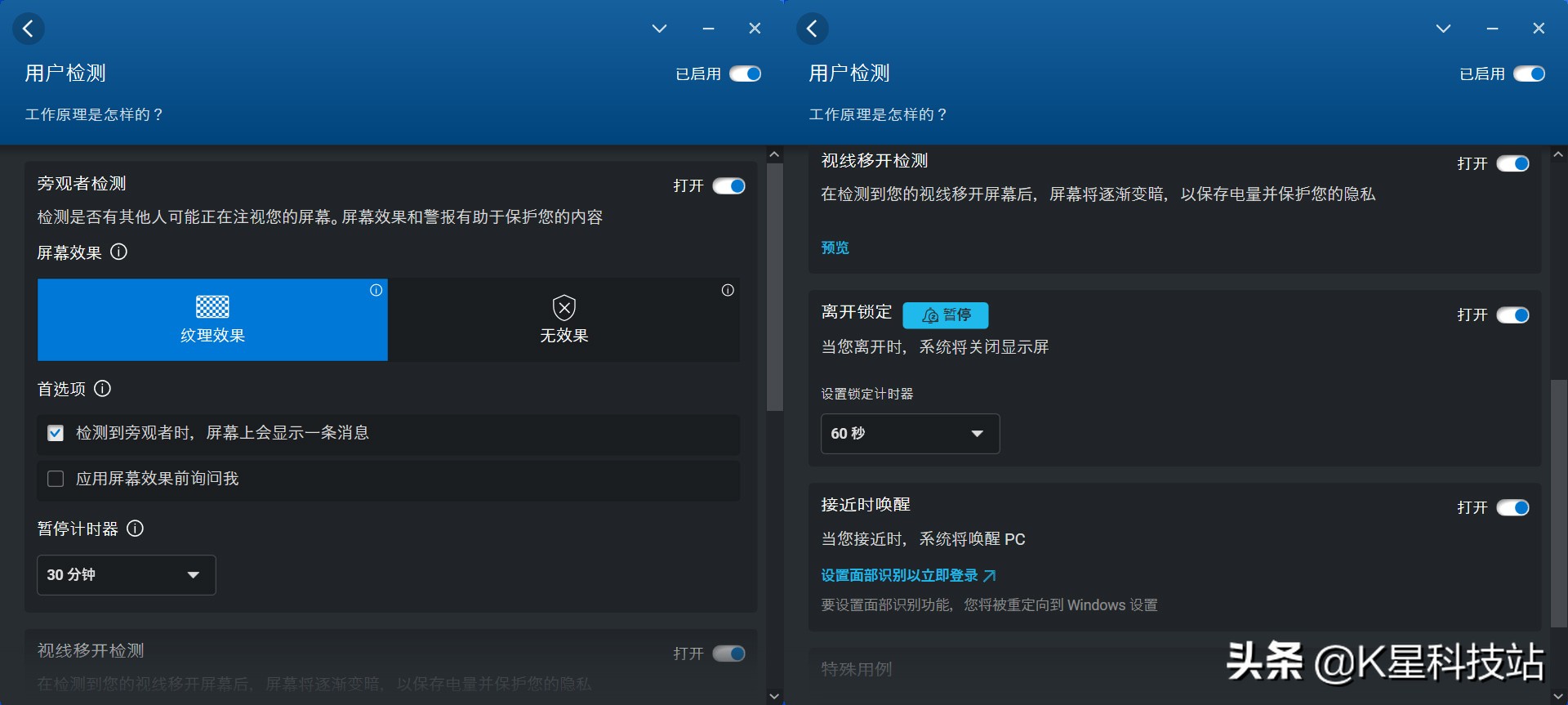Open chevron menu in left window title bar
Image resolution: width=1568 pixels, height=705 pixels.
click(x=659, y=29)
